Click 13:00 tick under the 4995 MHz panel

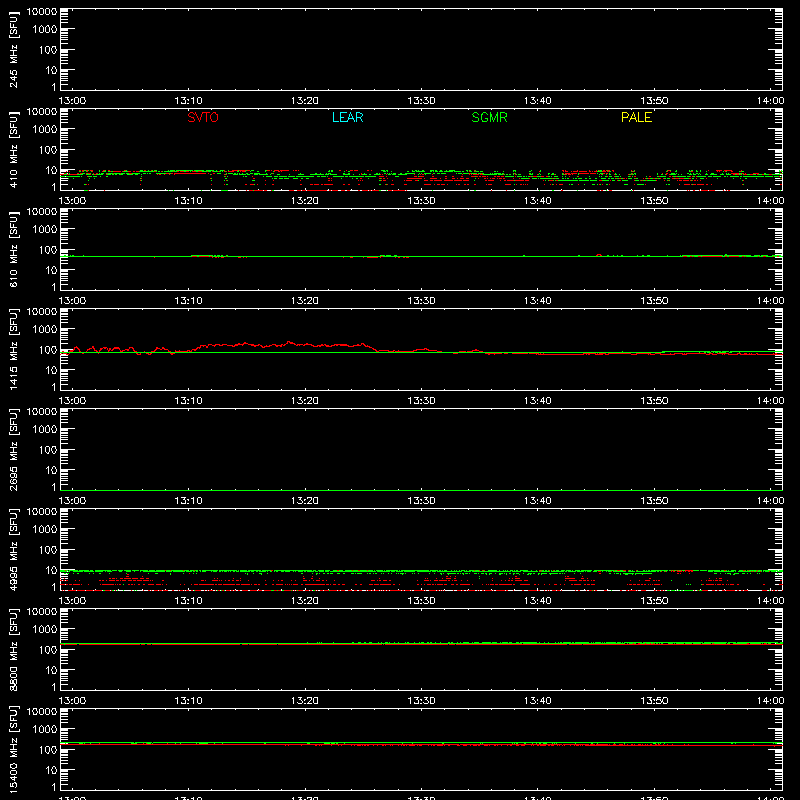click(x=72, y=601)
